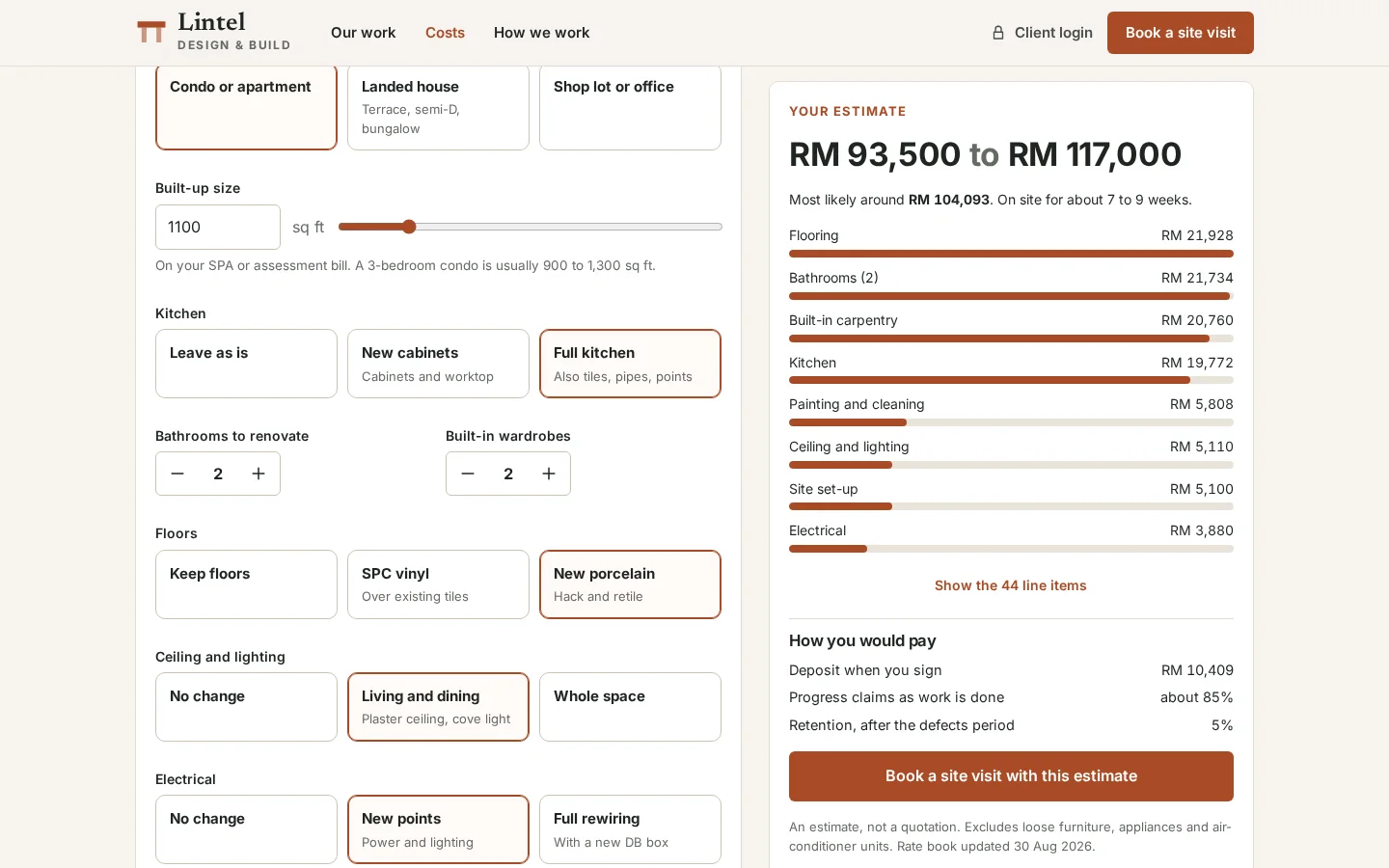Click the Kitchen RM 19,772 estimate row
Viewport: 1389px width, 868px height.
coord(1011,370)
